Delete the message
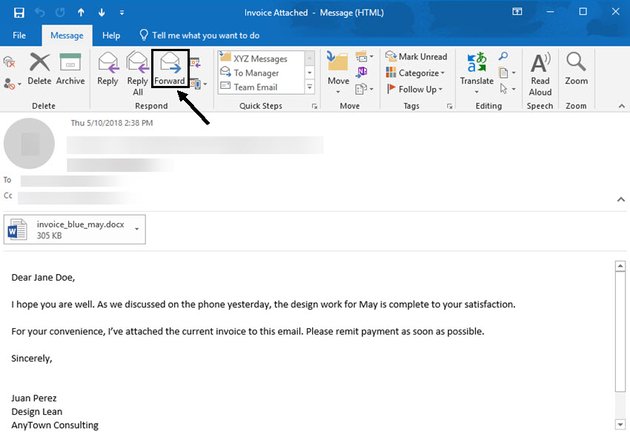 coord(39,70)
